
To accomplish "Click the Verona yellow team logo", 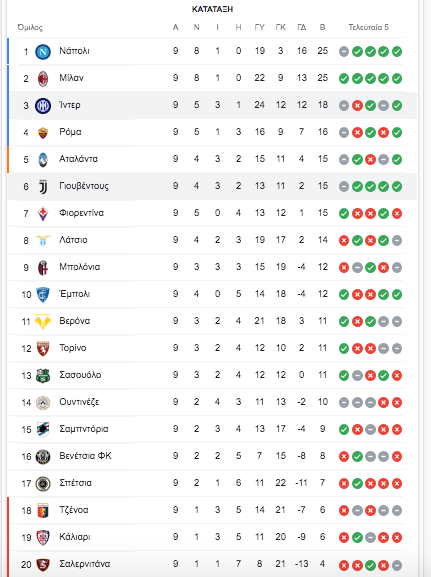I will [43, 321].
